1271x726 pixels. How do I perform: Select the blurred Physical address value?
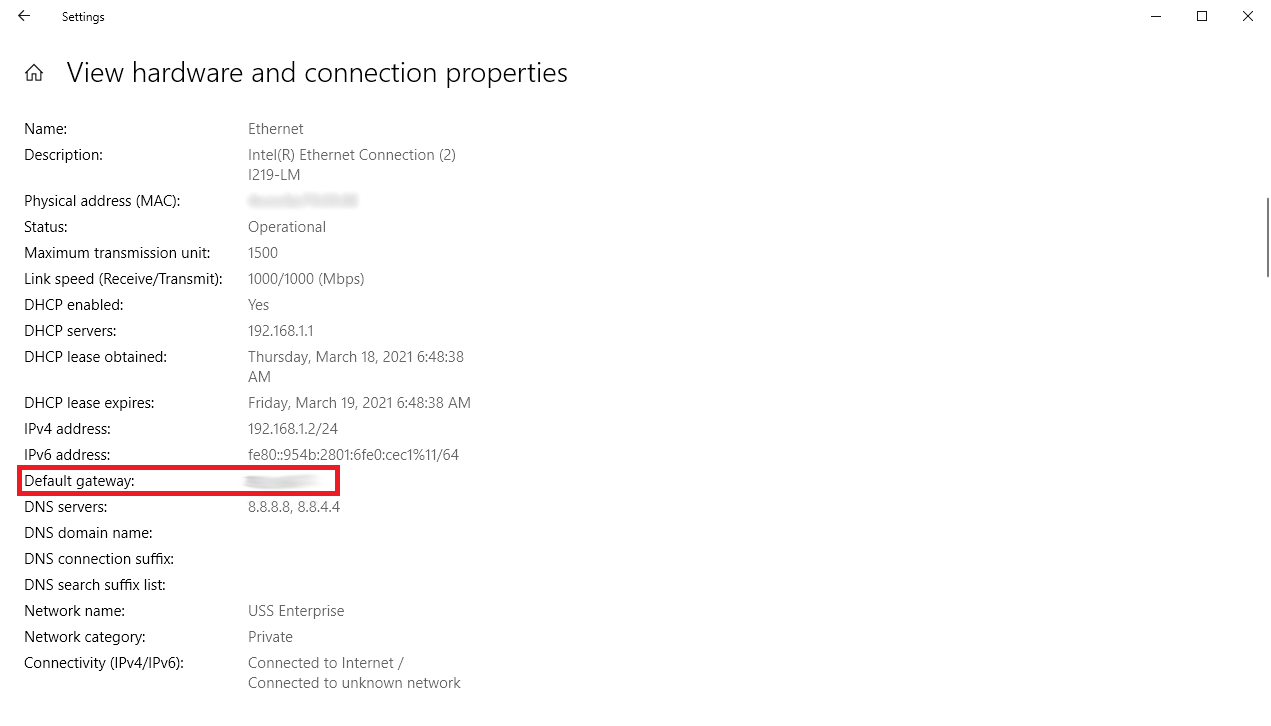pyautogui.click(x=302, y=201)
